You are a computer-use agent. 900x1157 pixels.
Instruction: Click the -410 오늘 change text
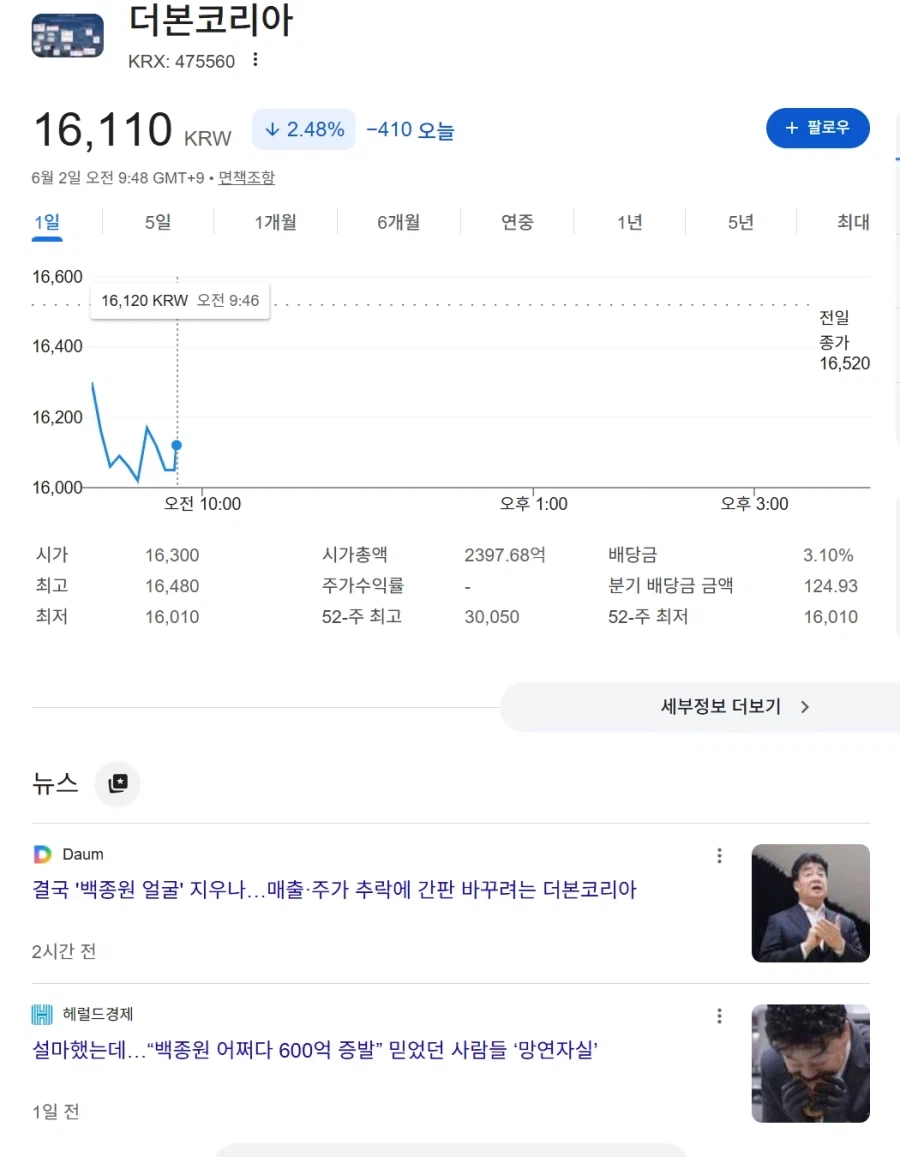click(x=410, y=130)
